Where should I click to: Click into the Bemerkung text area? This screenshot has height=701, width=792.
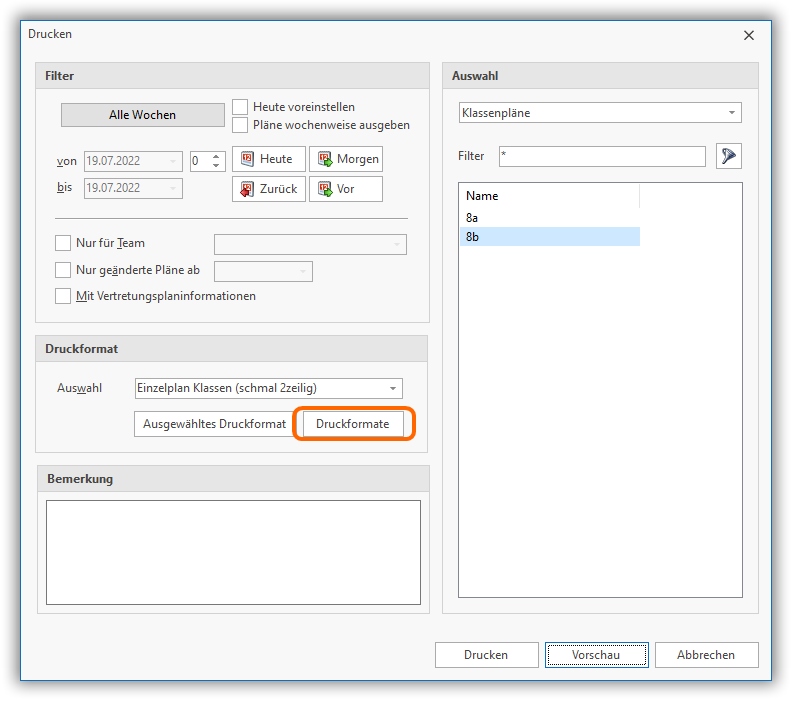click(x=233, y=552)
